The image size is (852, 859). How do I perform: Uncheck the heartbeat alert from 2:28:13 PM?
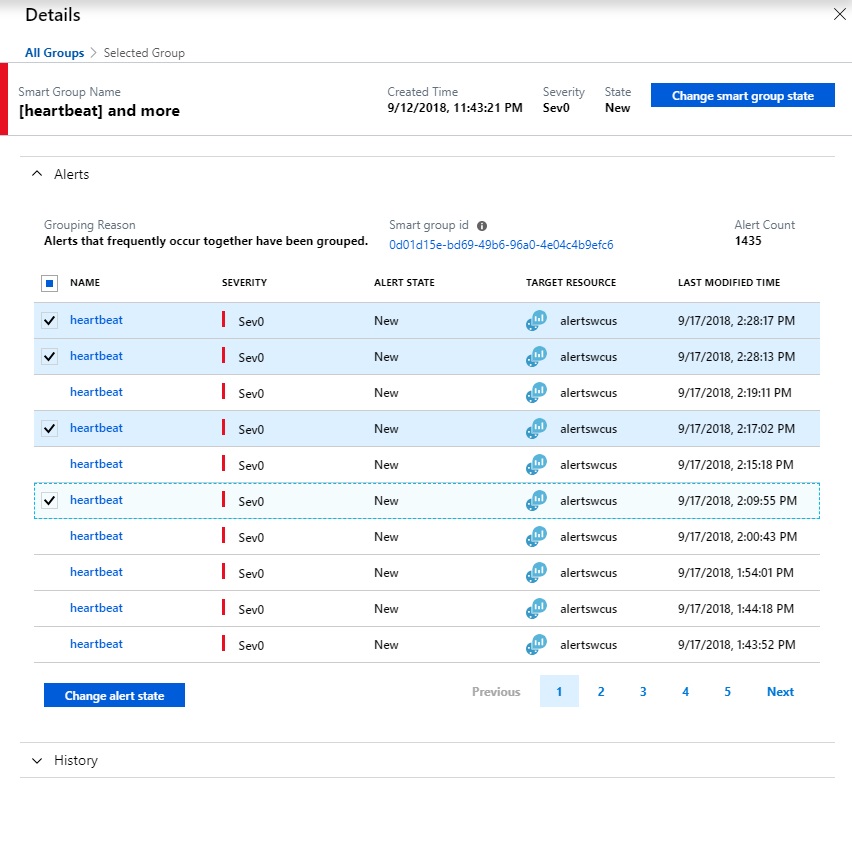pyautogui.click(x=50, y=356)
